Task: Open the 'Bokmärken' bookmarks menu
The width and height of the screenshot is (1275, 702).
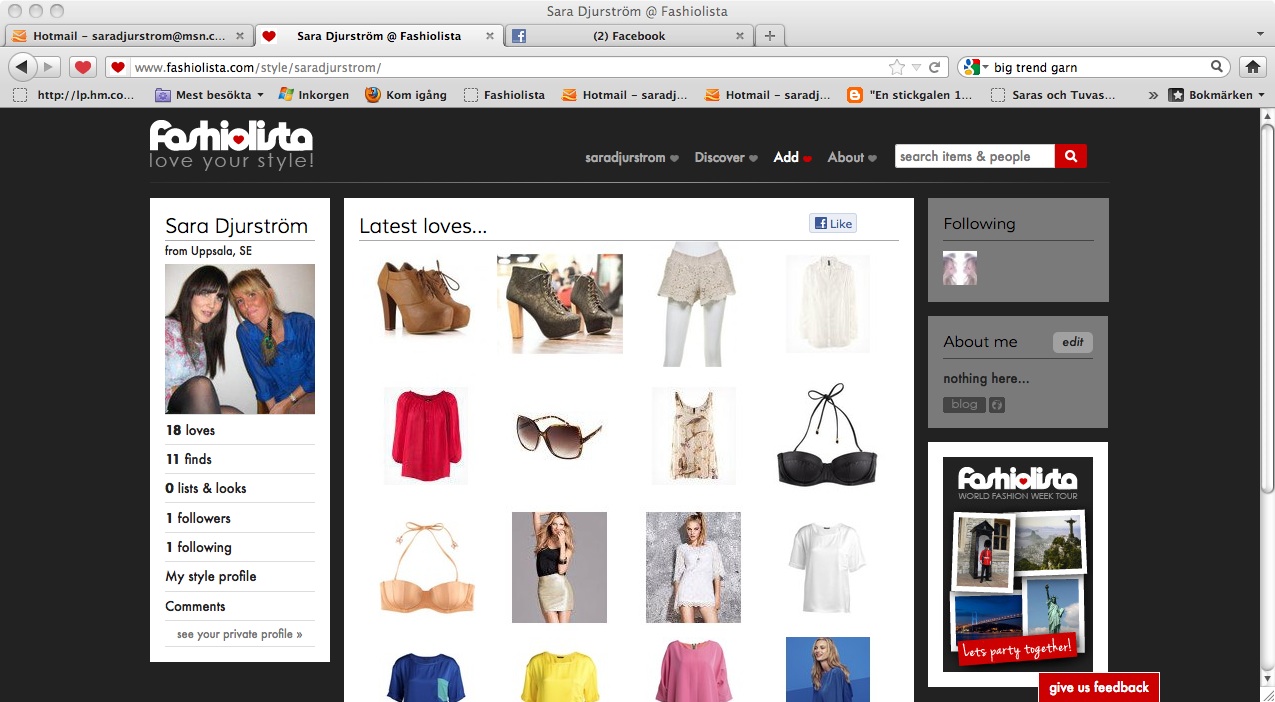Action: click(1217, 95)
